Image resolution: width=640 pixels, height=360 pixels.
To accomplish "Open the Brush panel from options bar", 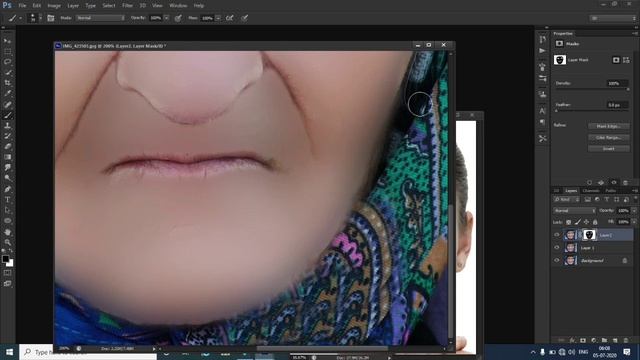I will (x=51, y=18).
